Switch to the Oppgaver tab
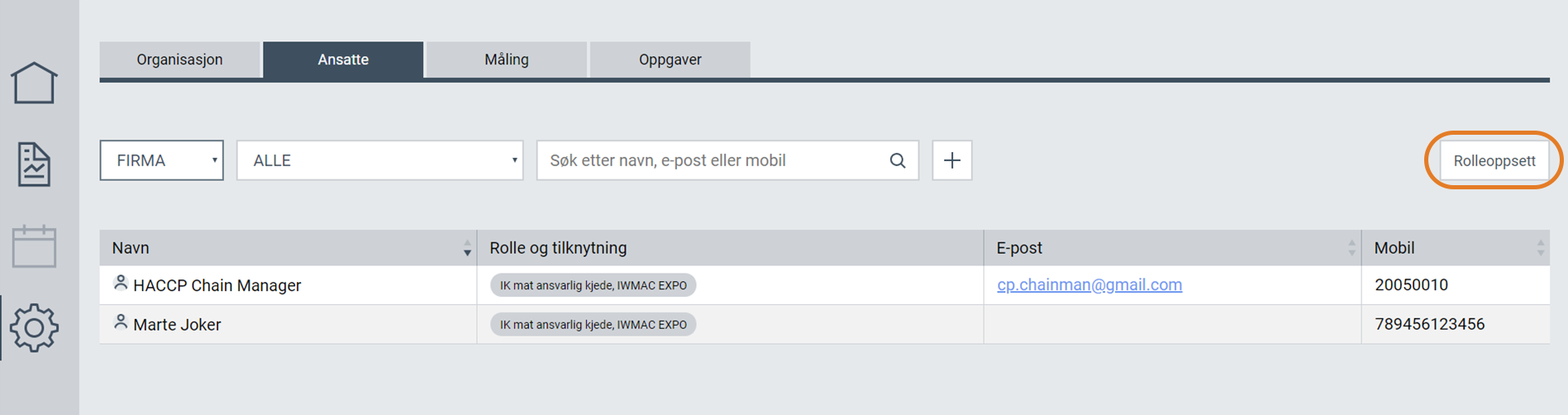This screenshot has height=415, width=1568. tap(670, 60)
